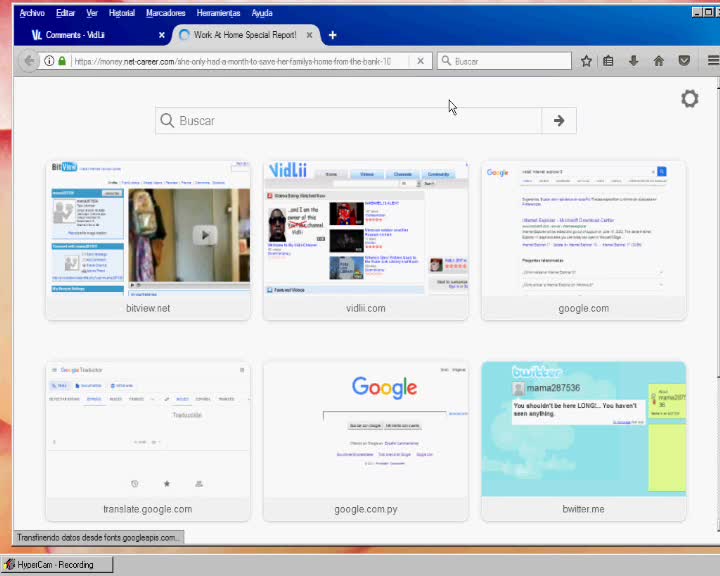
Task: Click the loading spinner on active tab
Action: (x=184, y=35)
